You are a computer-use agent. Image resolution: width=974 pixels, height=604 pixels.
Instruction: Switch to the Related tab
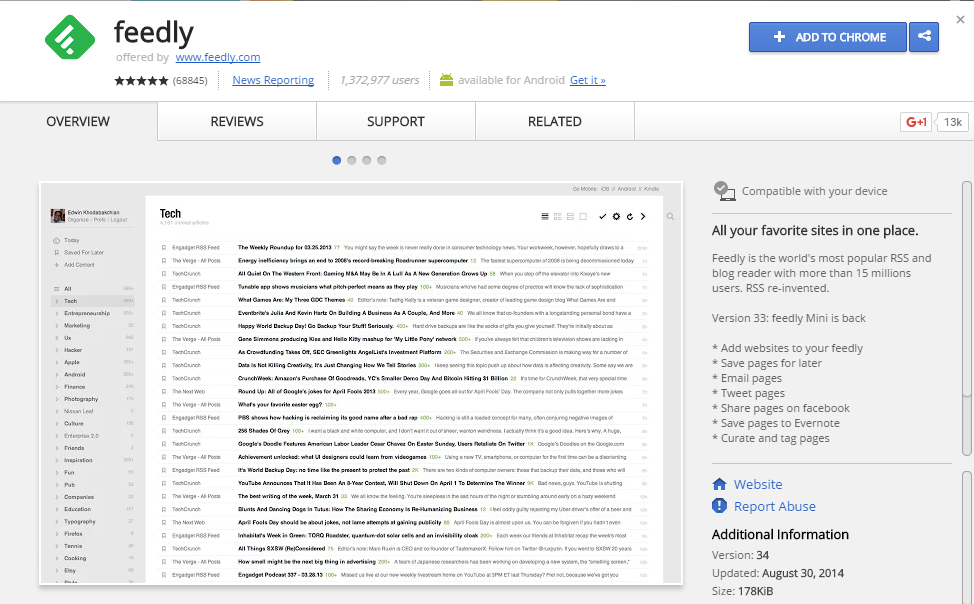(x=555, y=121)
